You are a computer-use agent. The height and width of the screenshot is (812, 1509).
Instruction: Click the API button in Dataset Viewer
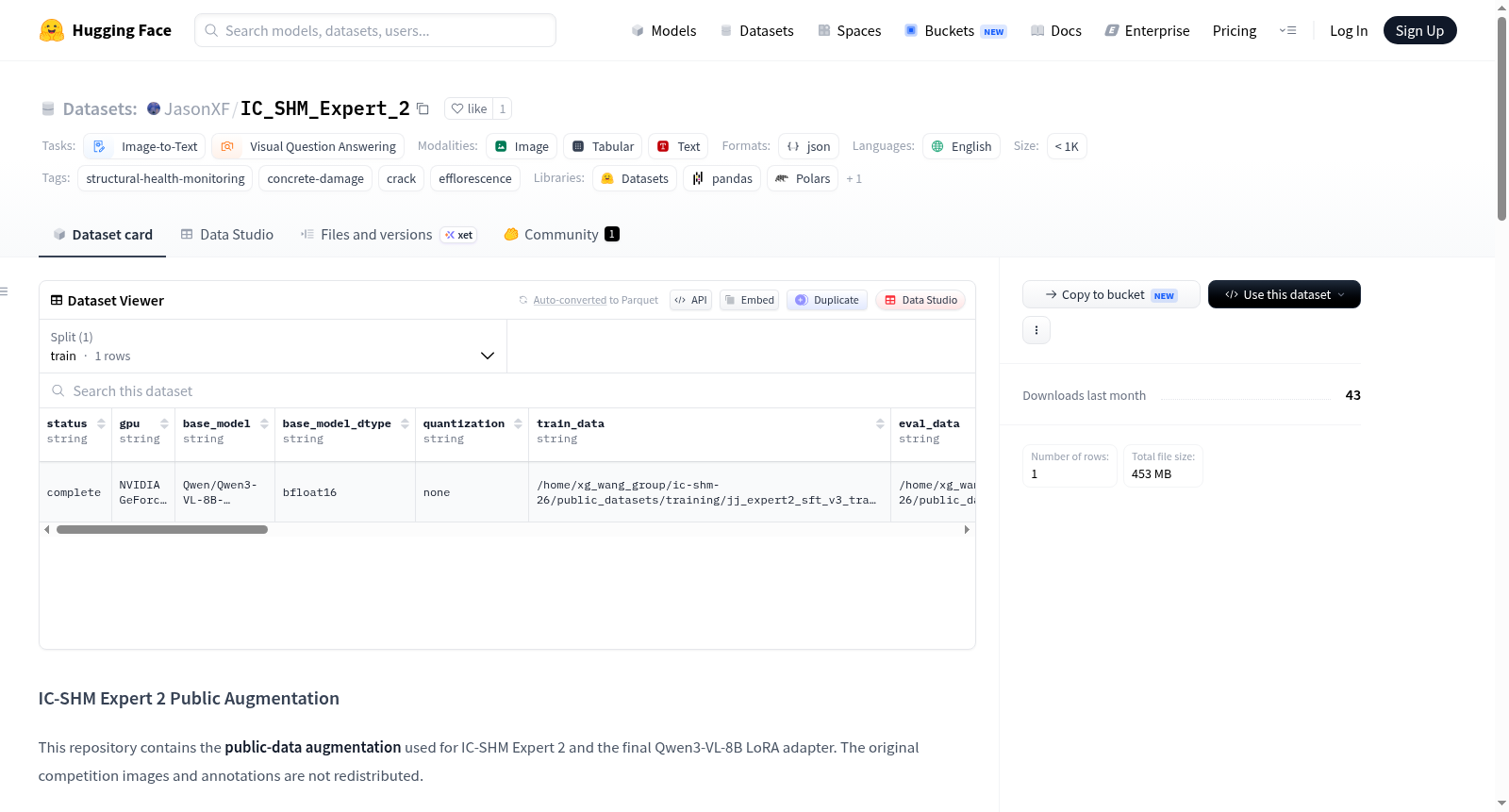(x=690, y=300)
